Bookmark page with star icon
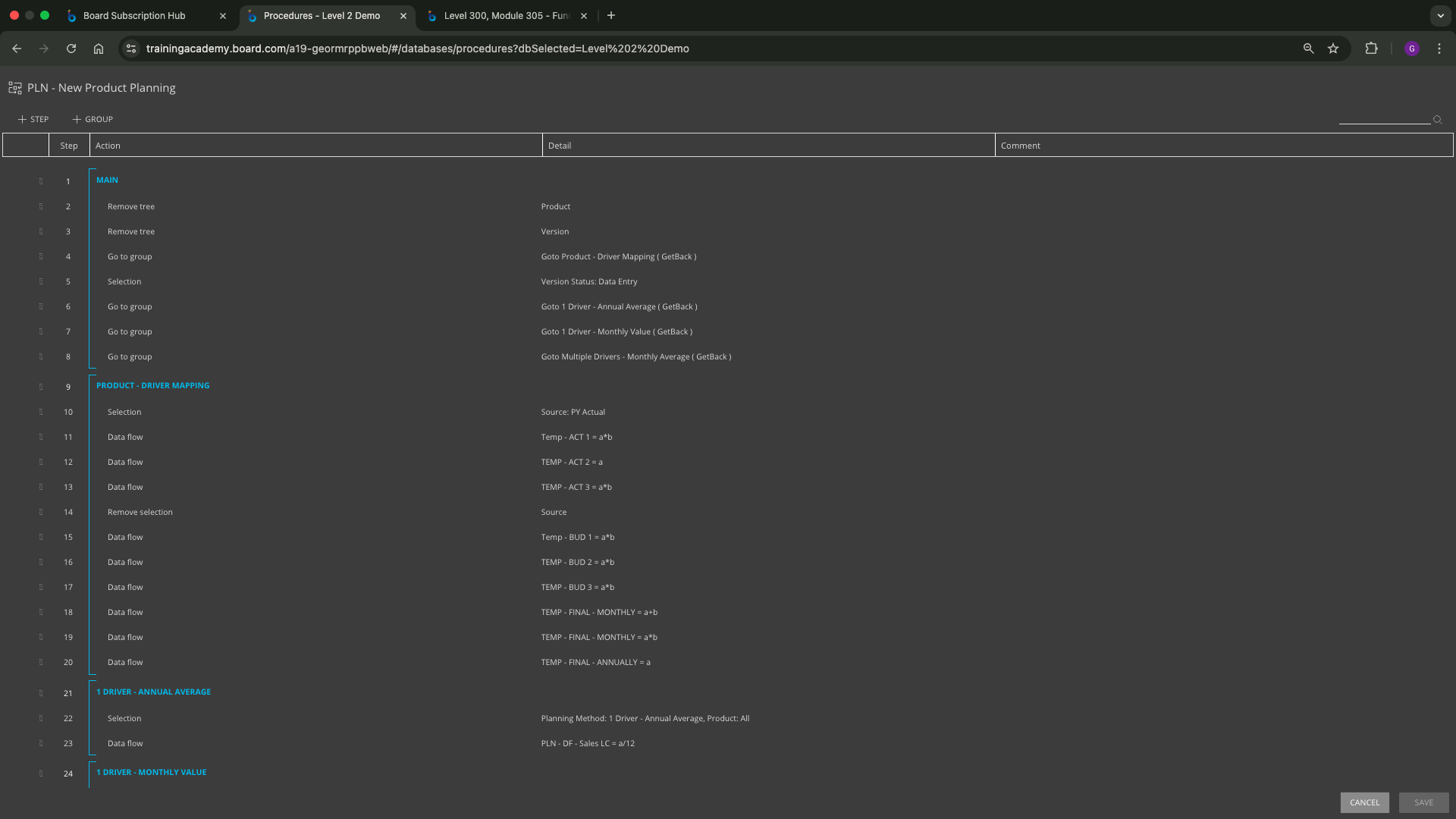 point(1333,49)
